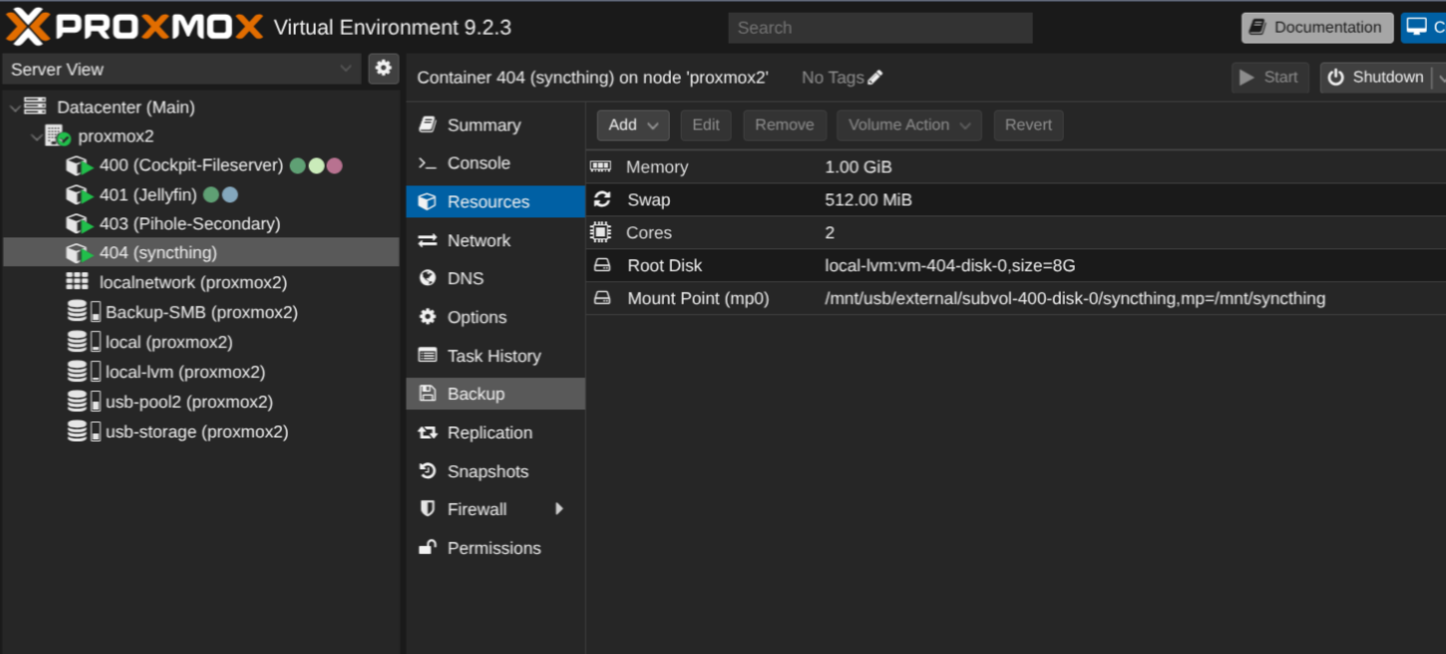View the Task History tab
This screenshot has width=1446, height=654.
coord(495,356)
